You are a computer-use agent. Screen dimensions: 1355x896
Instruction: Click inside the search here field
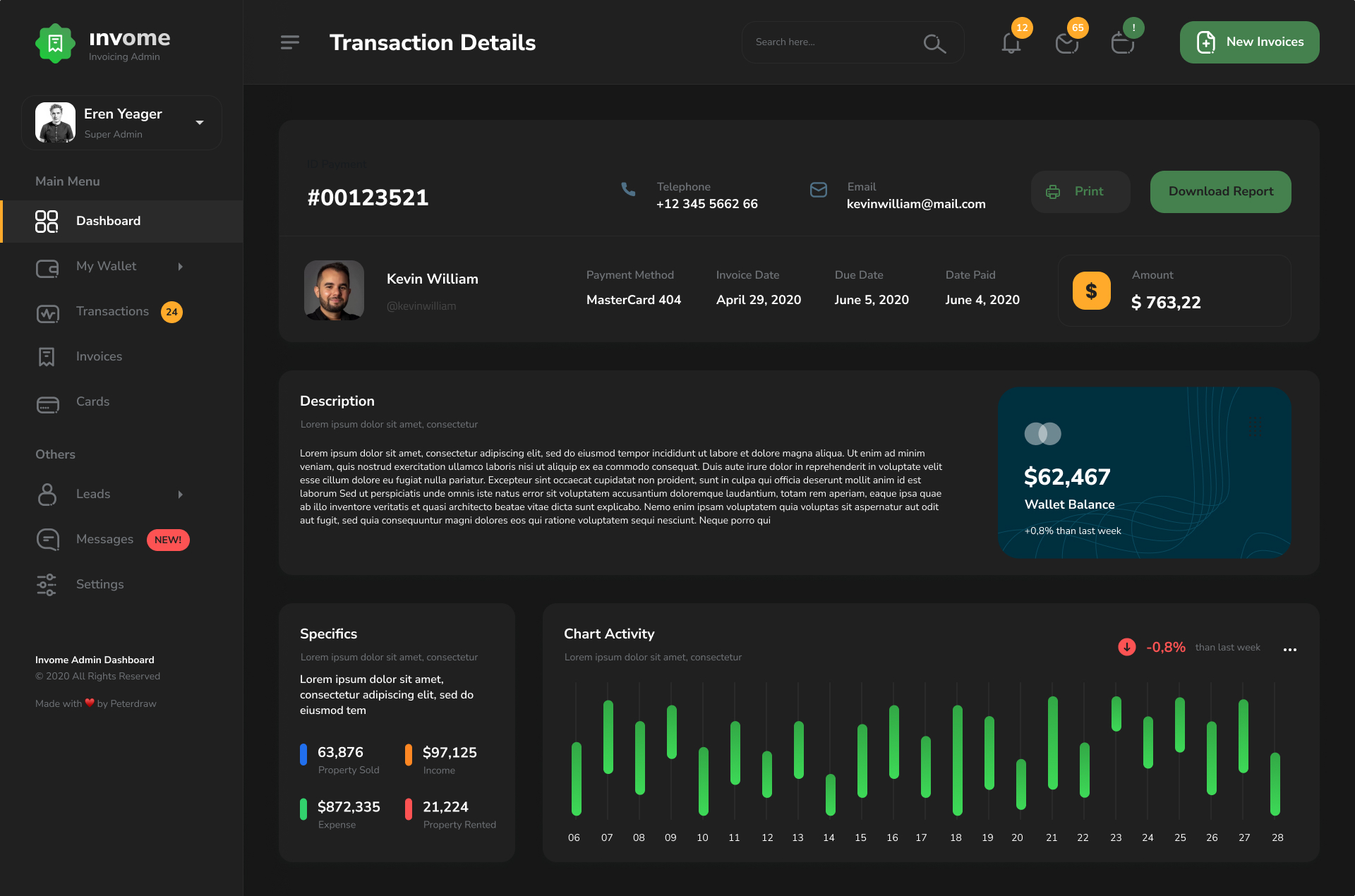[x=819, y=42]
